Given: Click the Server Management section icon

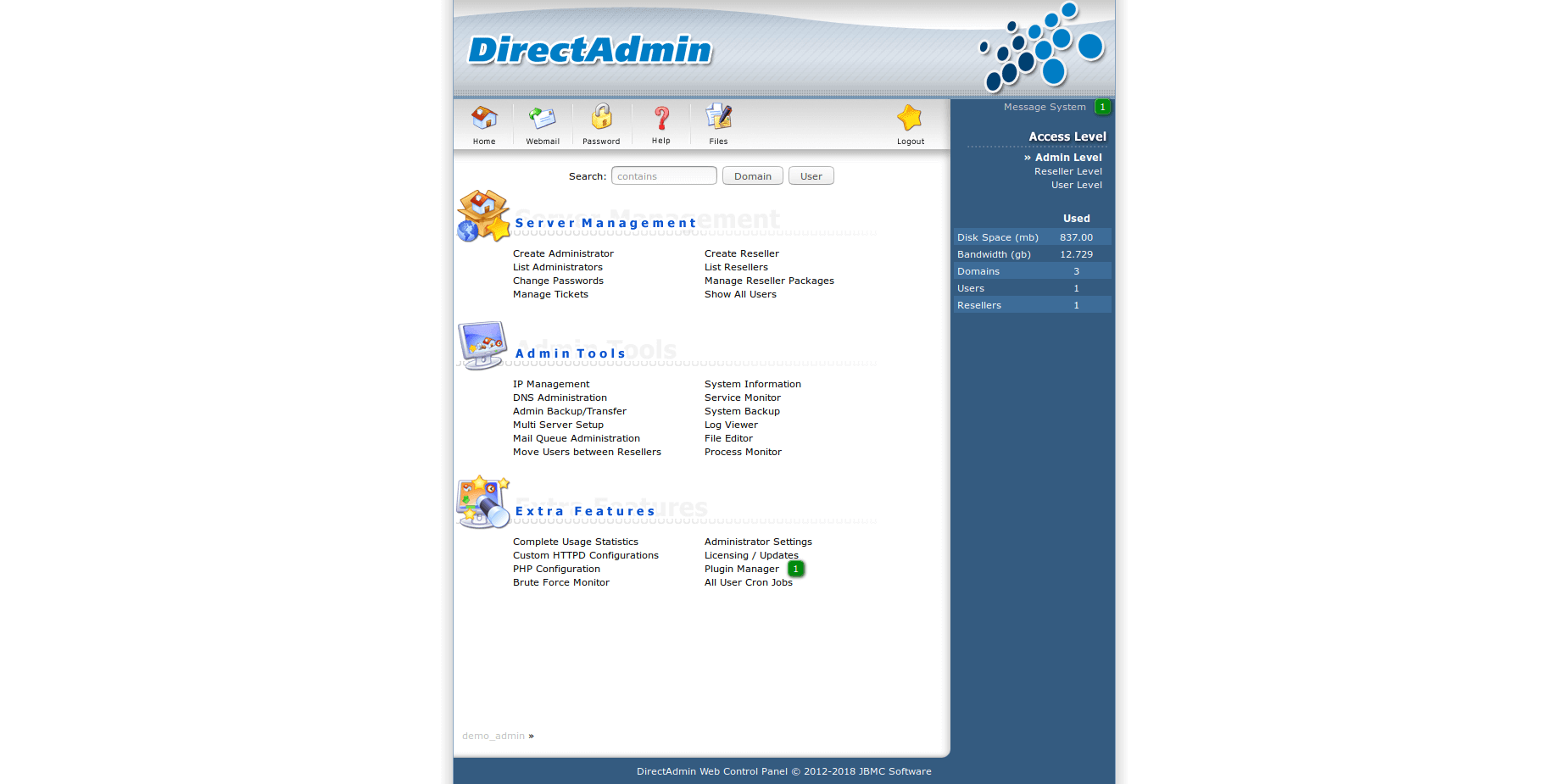Looking at the screenshot, I should [484, 215].
